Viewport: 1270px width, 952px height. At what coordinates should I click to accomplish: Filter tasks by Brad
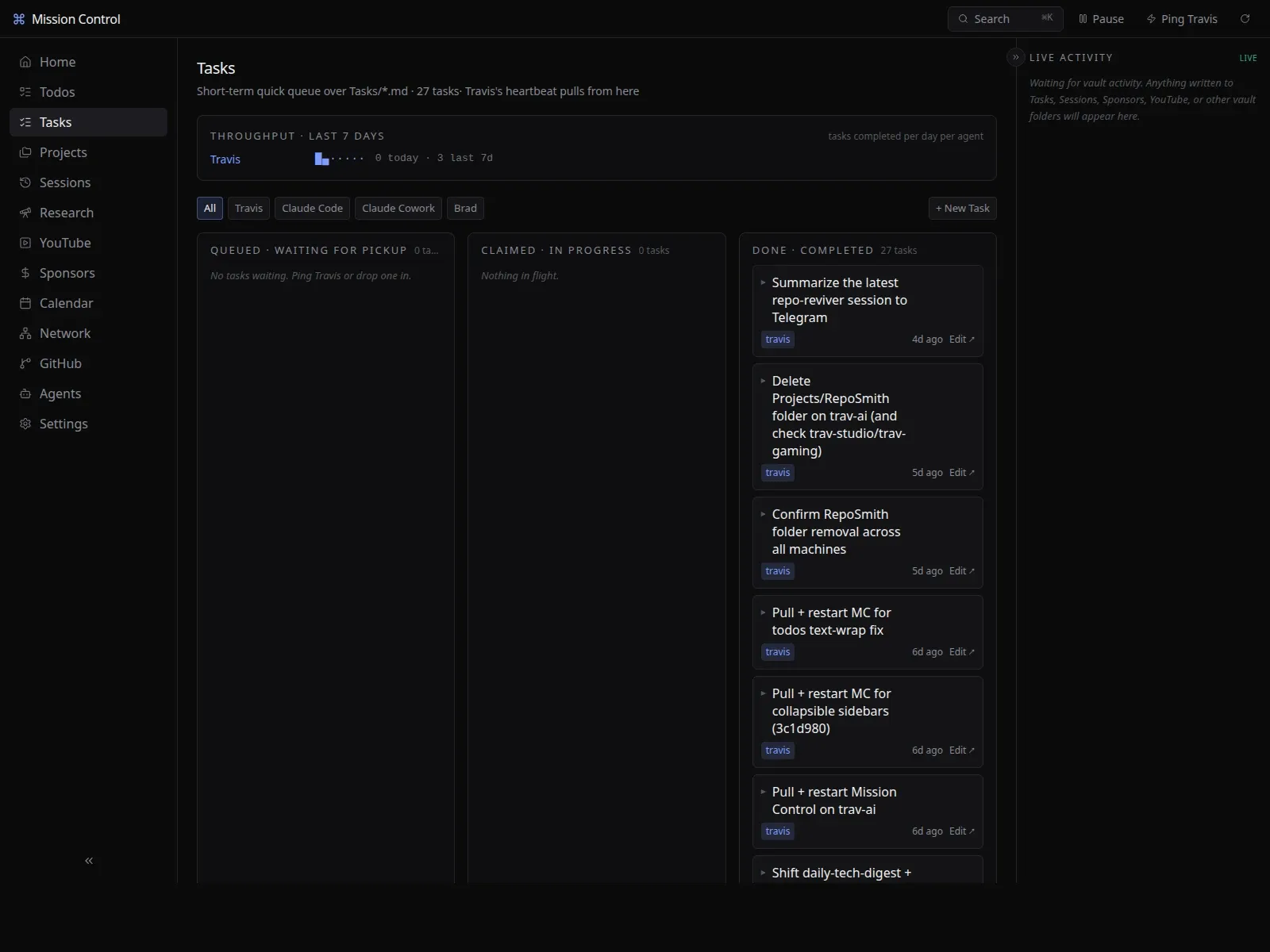point(465,208)
